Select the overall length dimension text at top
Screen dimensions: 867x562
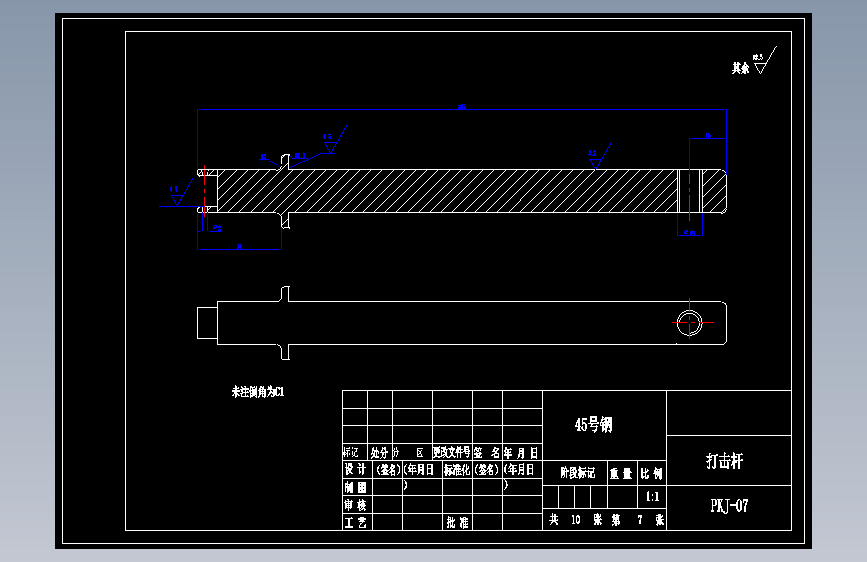(x=462, y=106)
